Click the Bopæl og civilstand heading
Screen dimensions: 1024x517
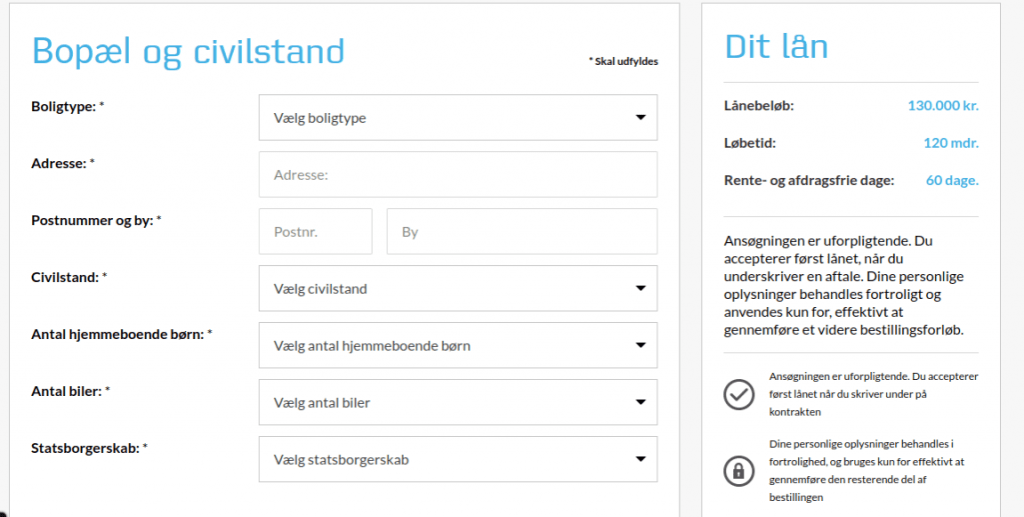(188, 52)
